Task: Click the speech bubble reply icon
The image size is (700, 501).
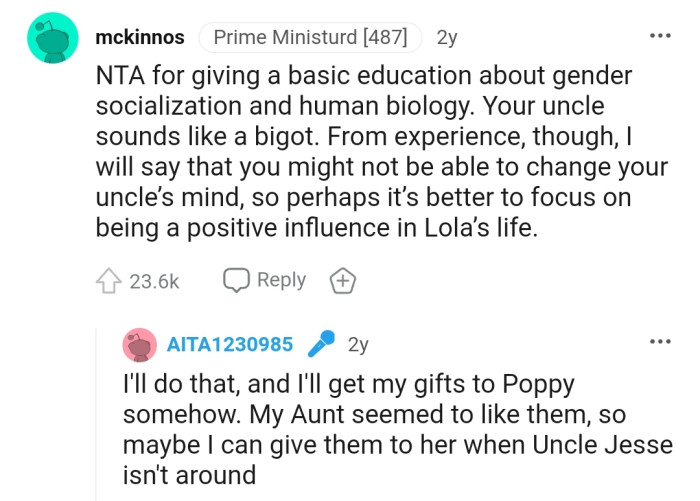Action: 236,281
